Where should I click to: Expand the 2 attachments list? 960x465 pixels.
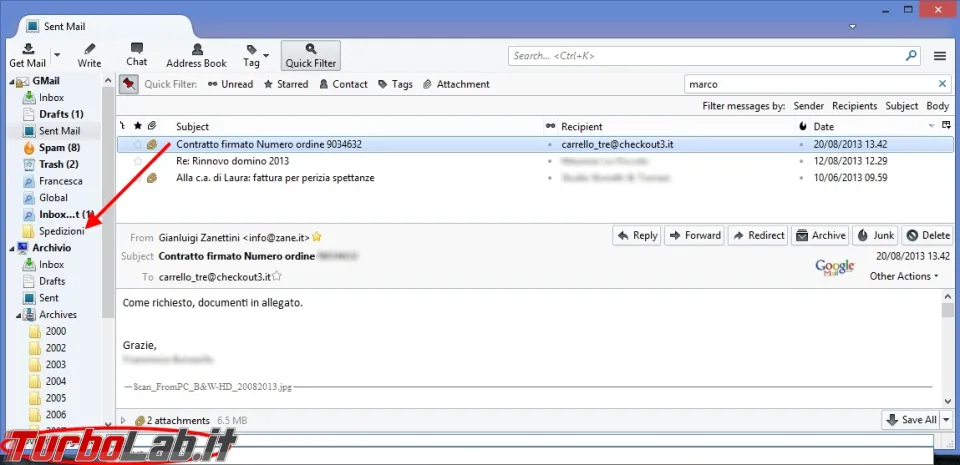(x=123, y=420)
